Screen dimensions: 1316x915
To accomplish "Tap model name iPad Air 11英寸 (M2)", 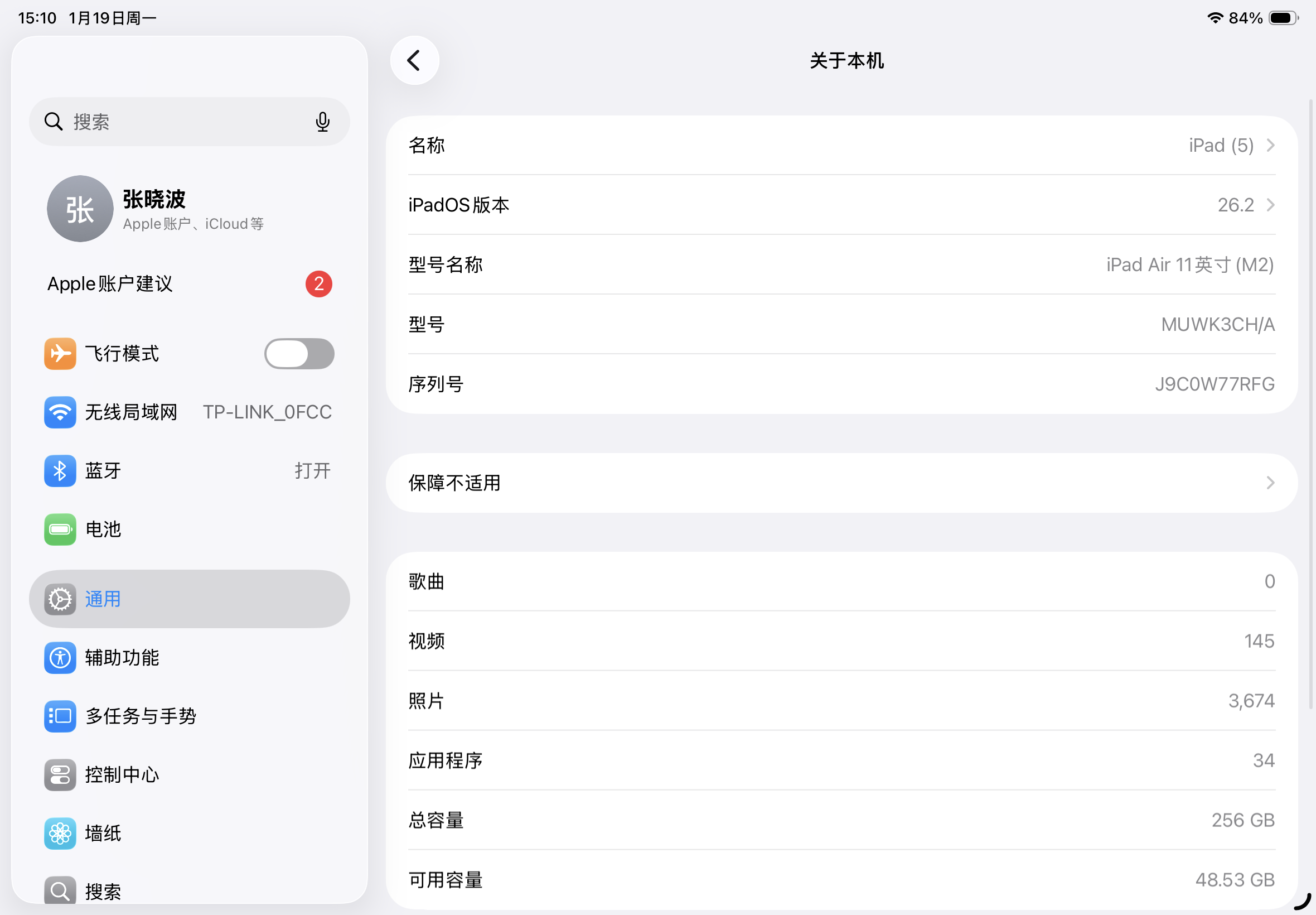I will 1190,265.
